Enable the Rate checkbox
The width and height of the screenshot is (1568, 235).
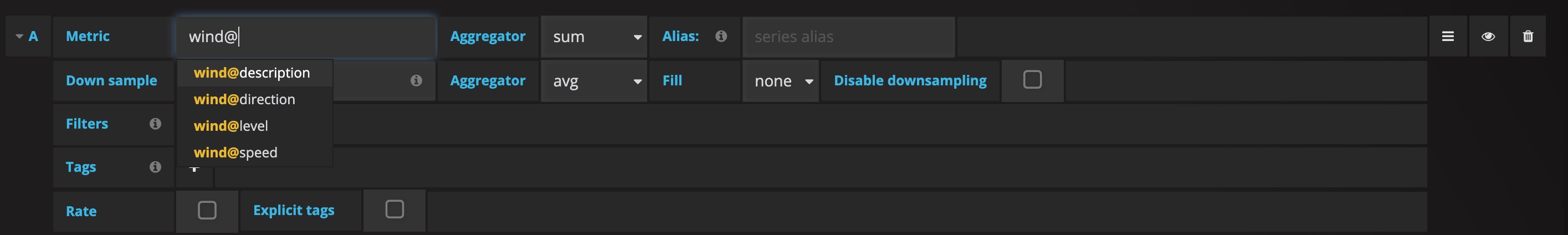207,210
